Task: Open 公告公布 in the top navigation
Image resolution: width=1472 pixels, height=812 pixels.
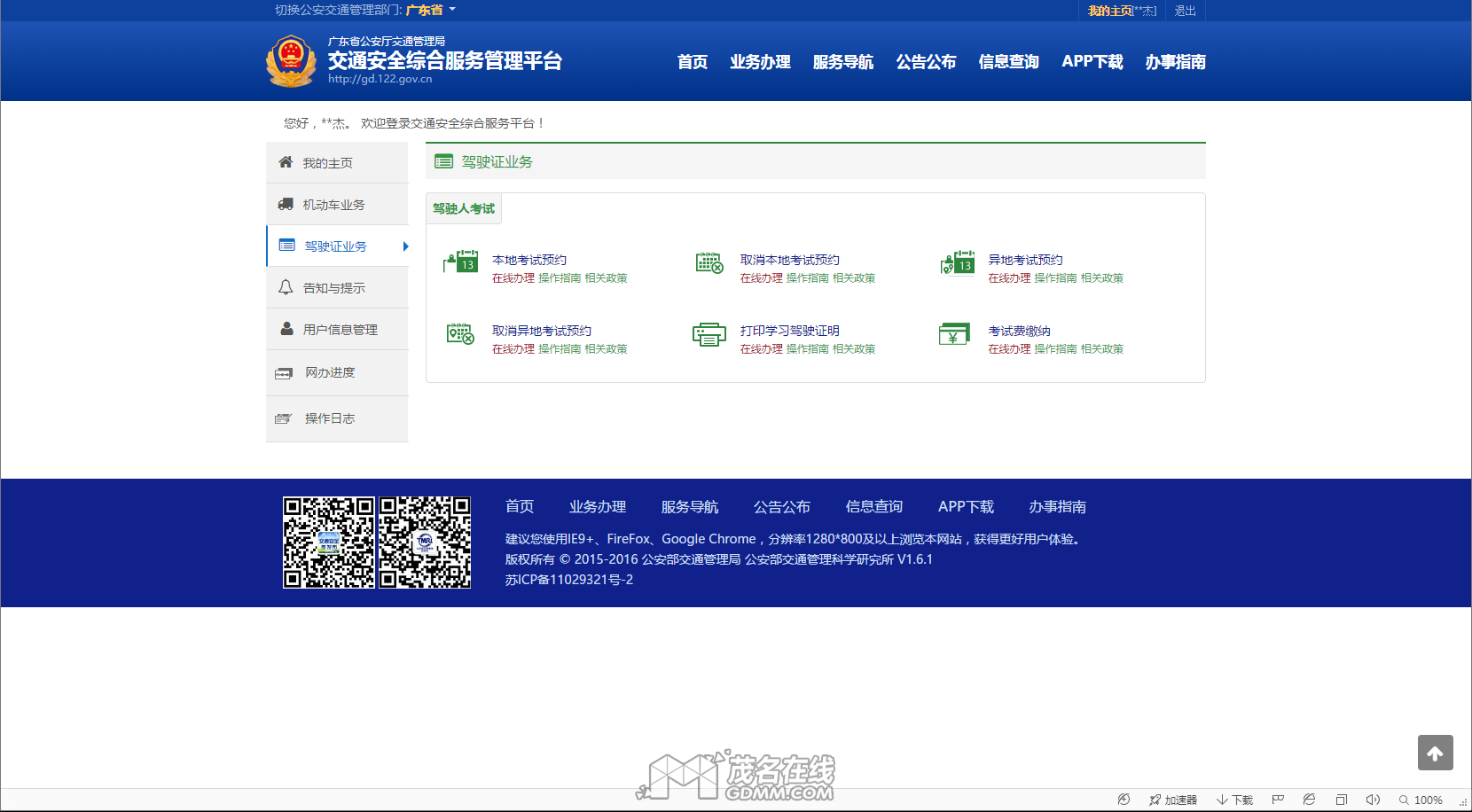Action: [x=926, y=61]
